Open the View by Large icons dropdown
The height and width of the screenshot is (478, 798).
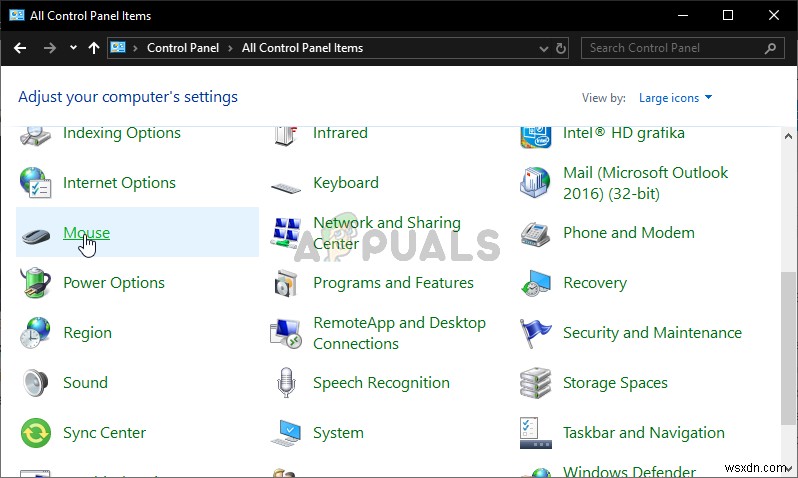[675, 98]
